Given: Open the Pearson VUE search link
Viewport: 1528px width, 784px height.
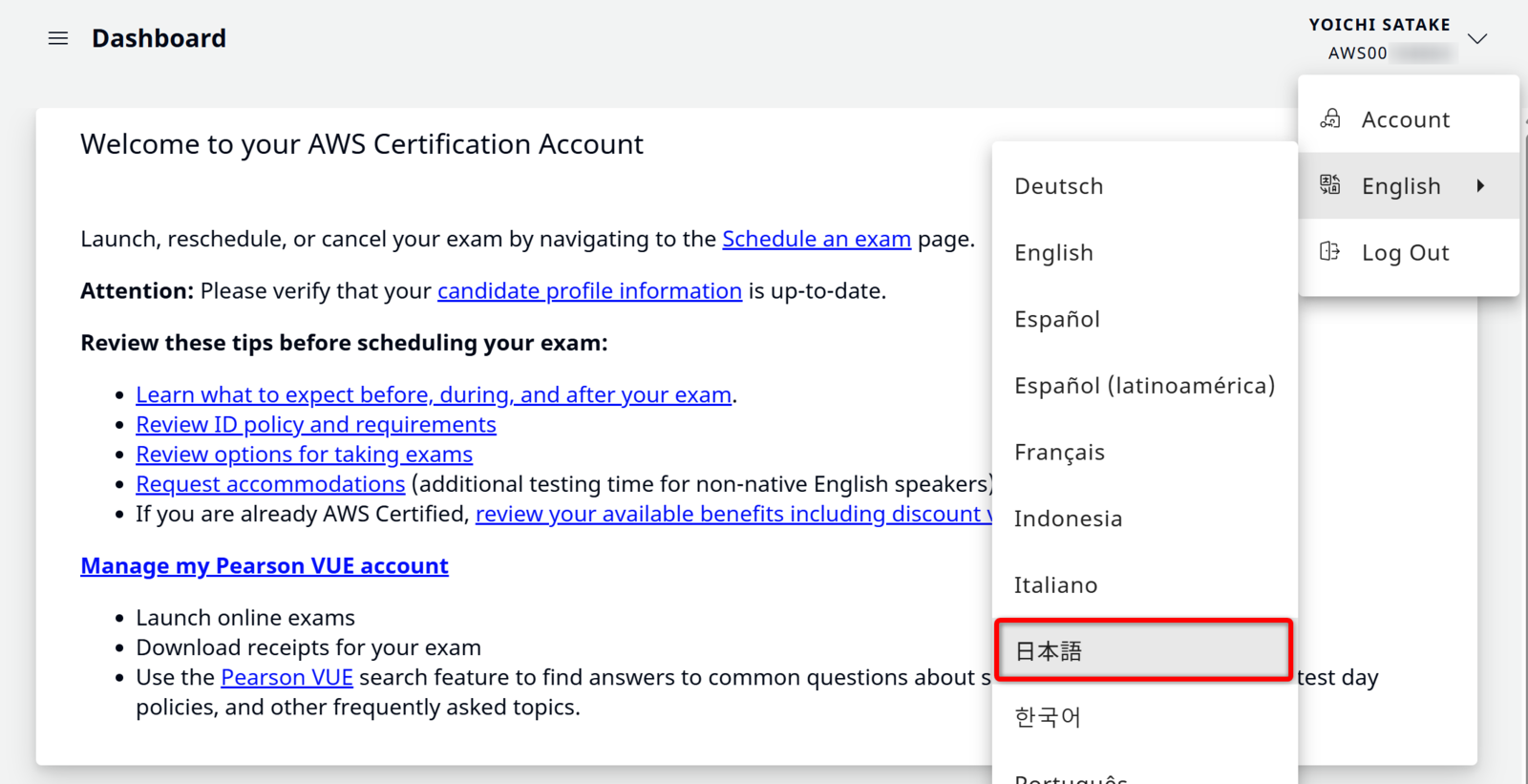Looking at the screenshot, I should point(286,677).
